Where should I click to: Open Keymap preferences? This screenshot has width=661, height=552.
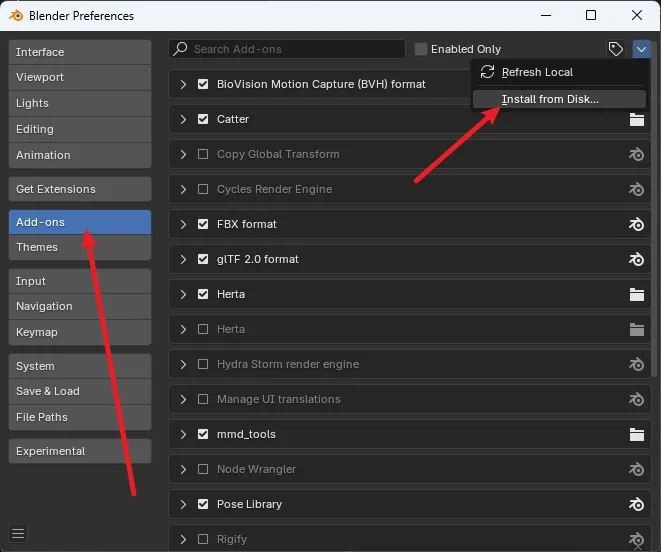pos(80,332)
